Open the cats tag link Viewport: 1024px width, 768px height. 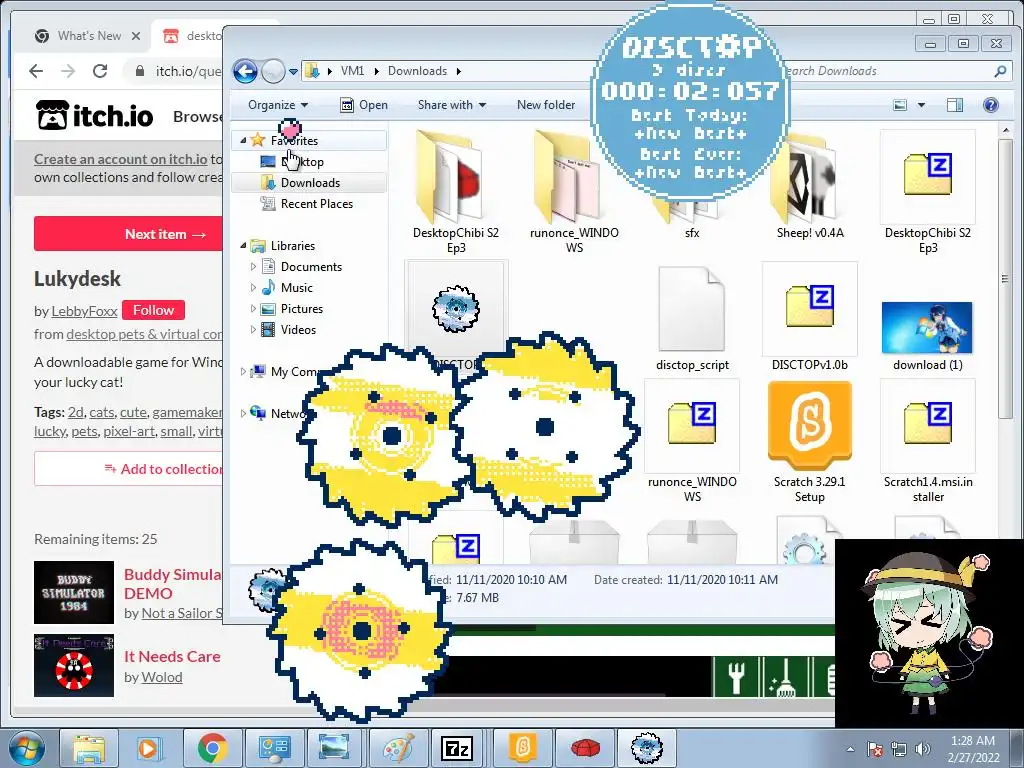tap(101, 412)
